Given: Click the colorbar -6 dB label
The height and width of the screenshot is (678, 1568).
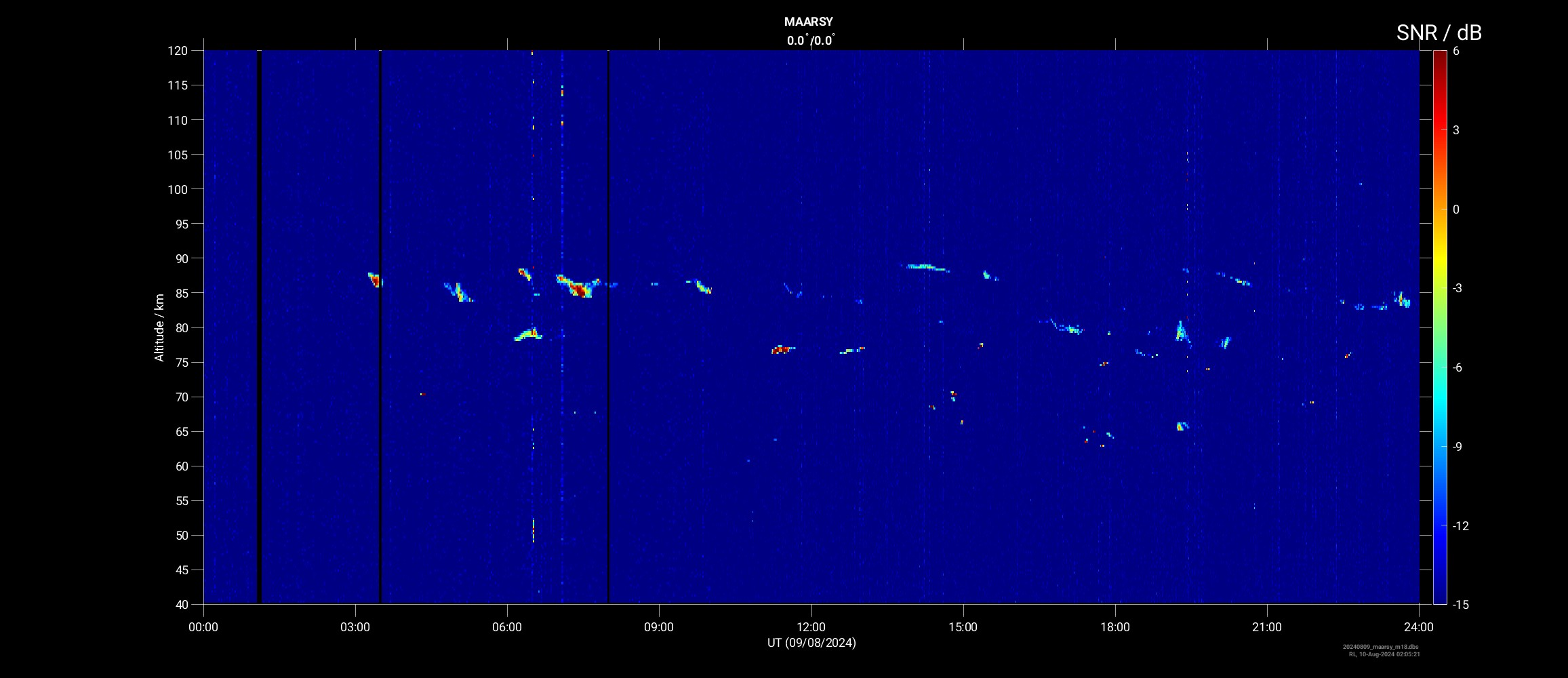Looking at the screenshot, I should pos(1458,367).
